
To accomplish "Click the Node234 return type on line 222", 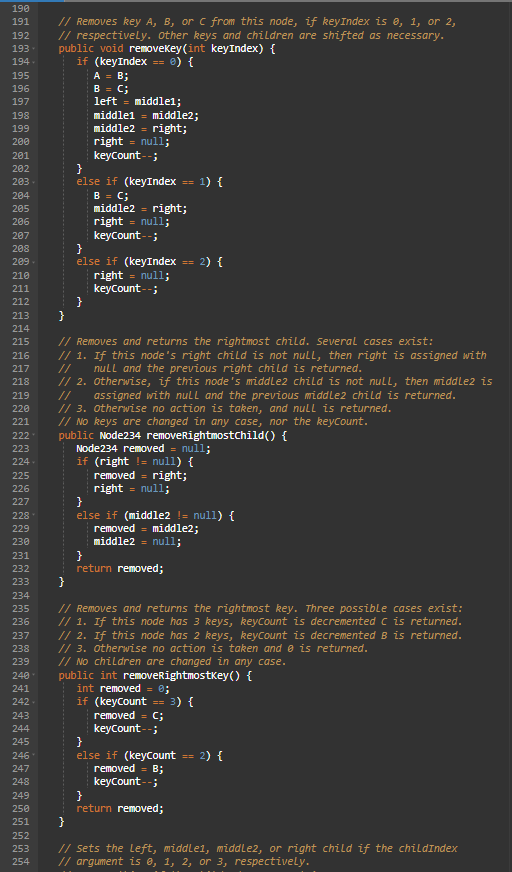I will click(120, 435).
